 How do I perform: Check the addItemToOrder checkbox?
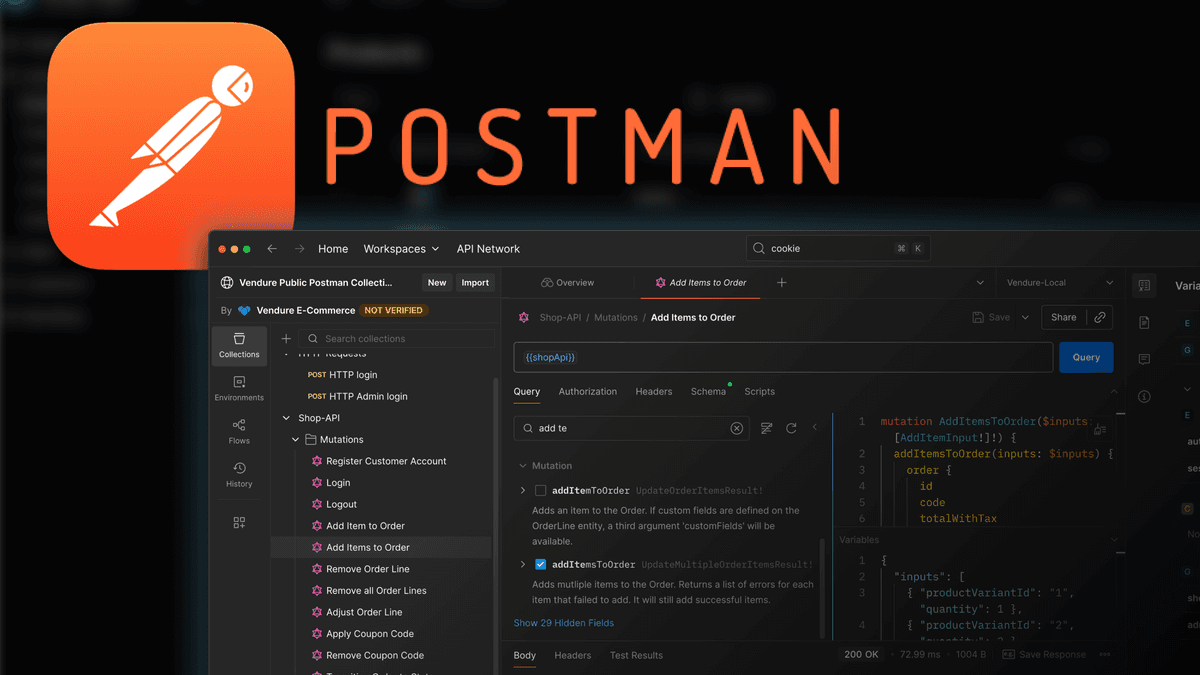(x=540, y=491)
